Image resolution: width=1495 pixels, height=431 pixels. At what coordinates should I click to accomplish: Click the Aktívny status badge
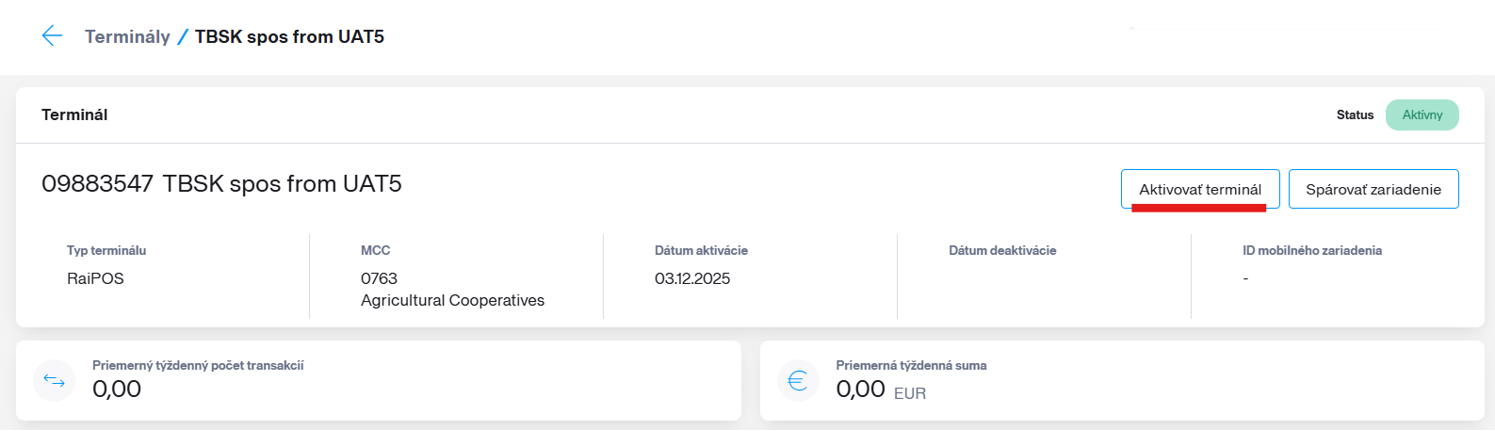click(1422, 115)
